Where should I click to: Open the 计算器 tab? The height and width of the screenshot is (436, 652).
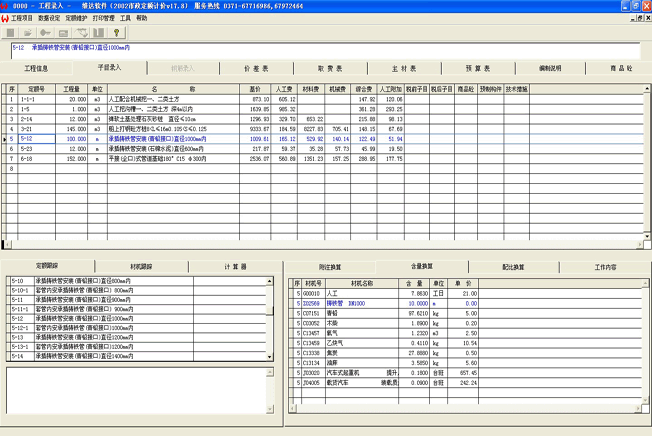235,267
